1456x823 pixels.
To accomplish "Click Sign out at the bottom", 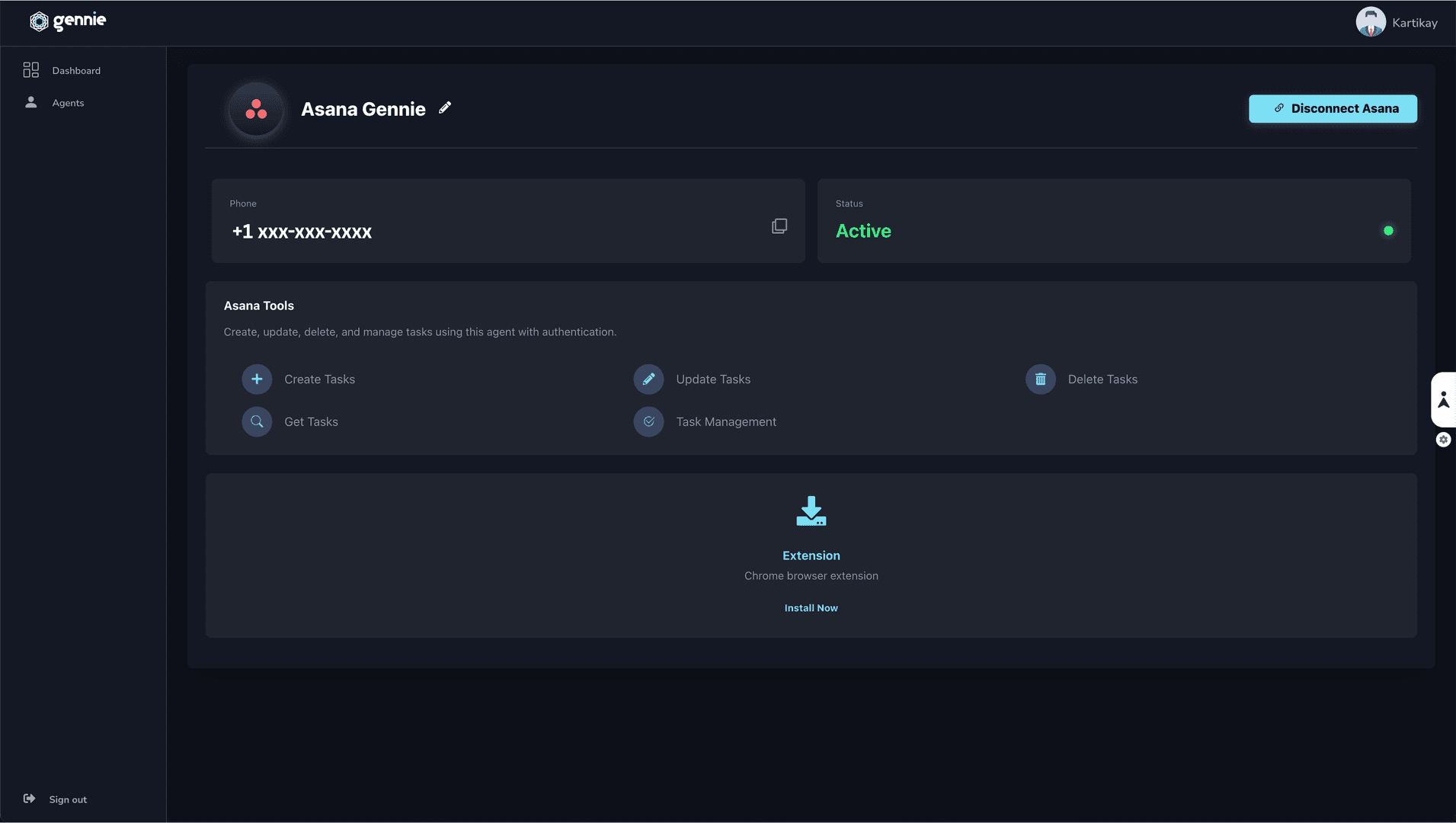I will click(67, 799).
